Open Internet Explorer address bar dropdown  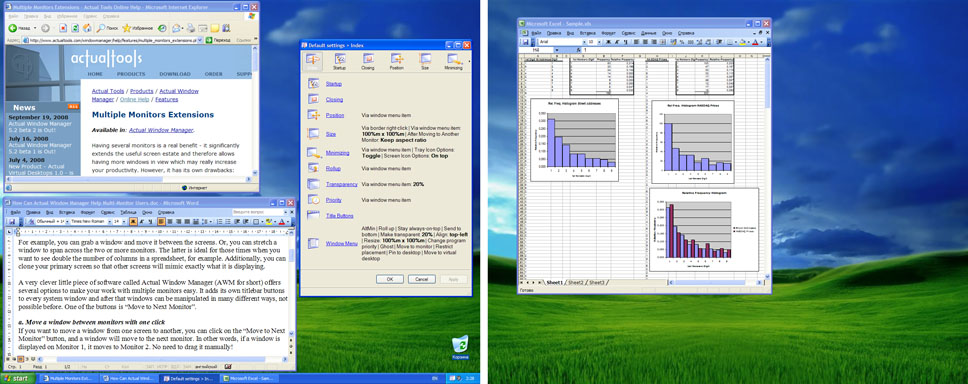point(199,40)
